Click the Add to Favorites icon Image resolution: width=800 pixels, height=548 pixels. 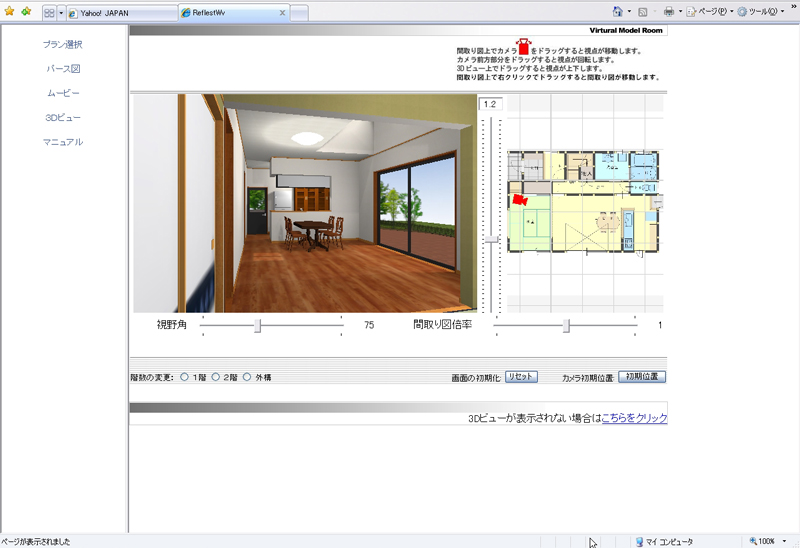click(x=26, y=12)
